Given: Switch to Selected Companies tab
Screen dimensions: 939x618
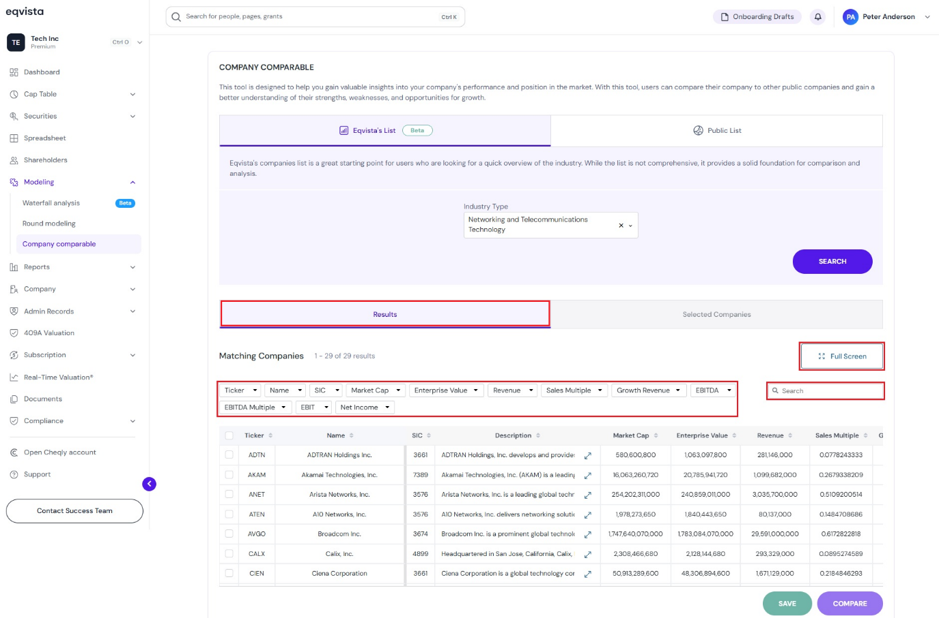Looking at the screenshot, I should 716,314.
